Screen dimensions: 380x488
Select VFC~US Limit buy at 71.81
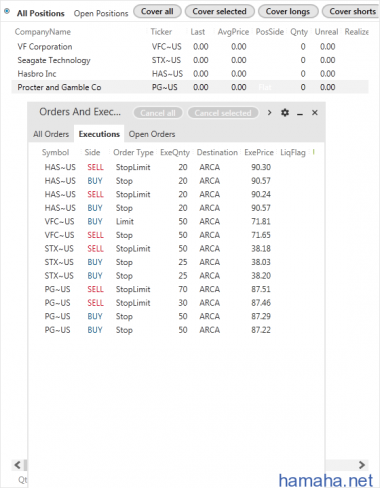pos(176,221)
